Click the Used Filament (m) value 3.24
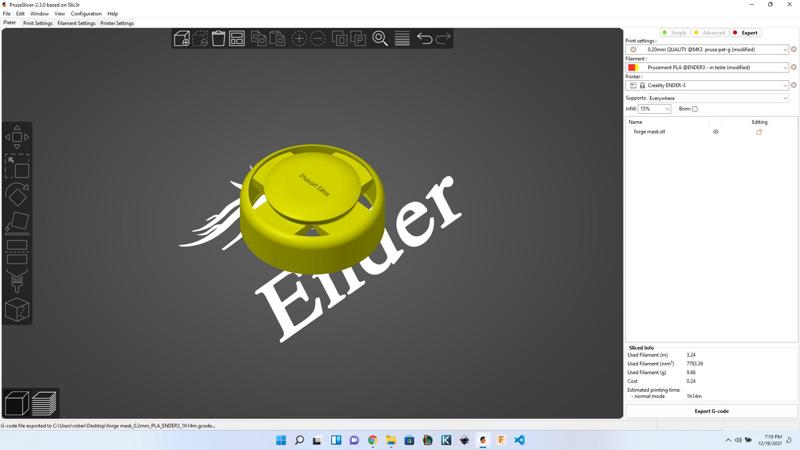The height and width of the screenshot is (450, 800). [x=691, y=355]
